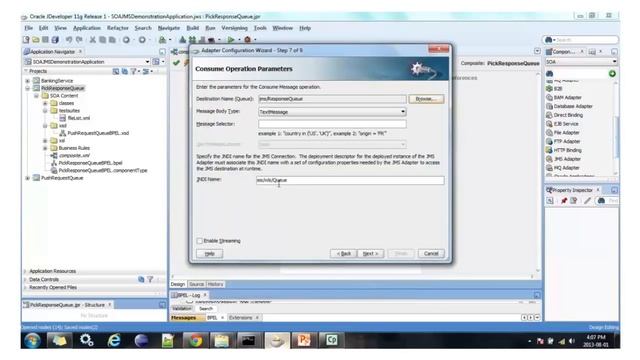
Task: Enable the Enable Streaming checkbox
Action: pos(200,241)
